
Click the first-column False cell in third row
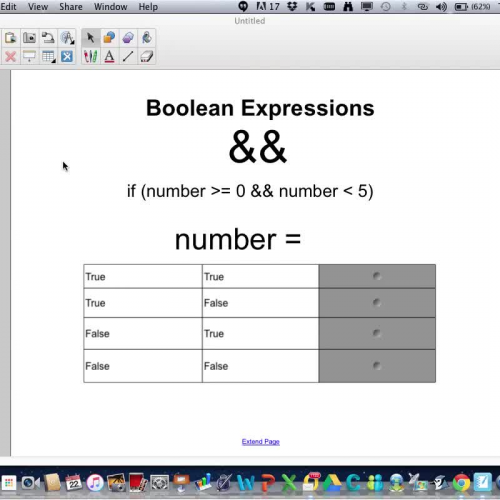(143, 333)
